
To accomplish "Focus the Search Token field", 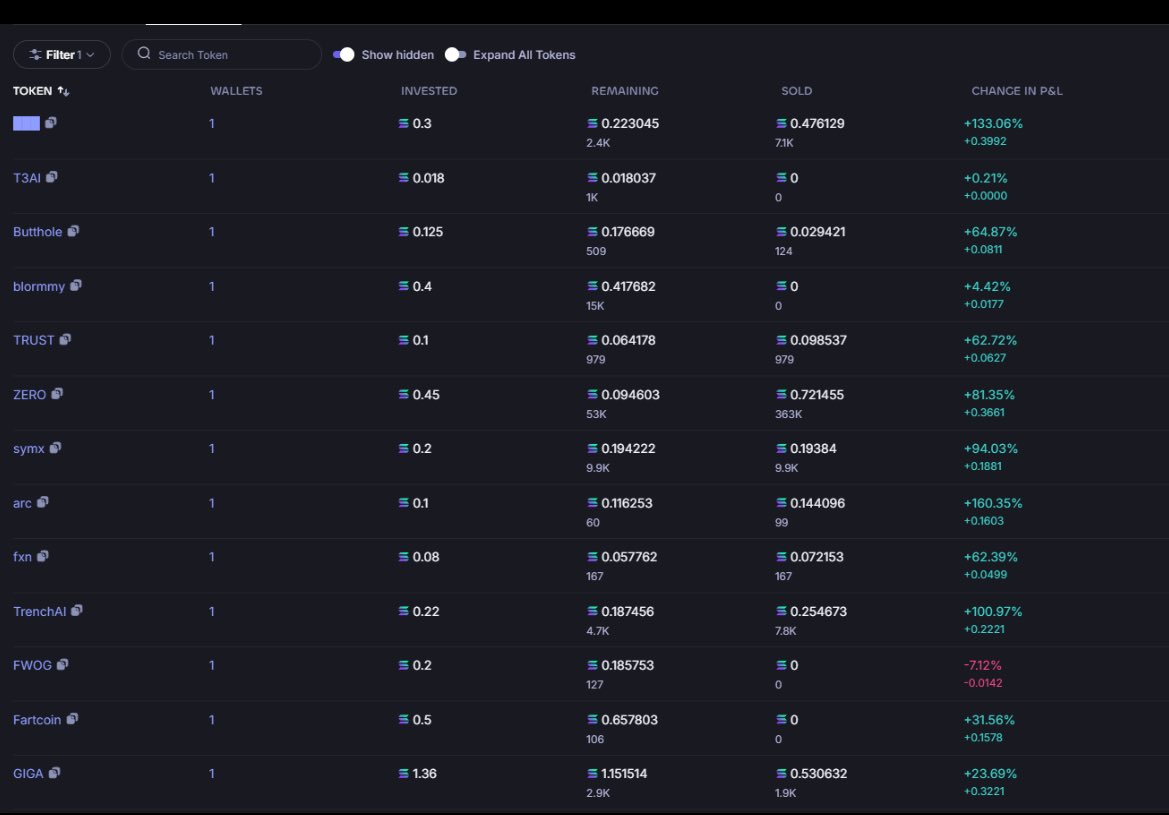I will coord(221,54).
